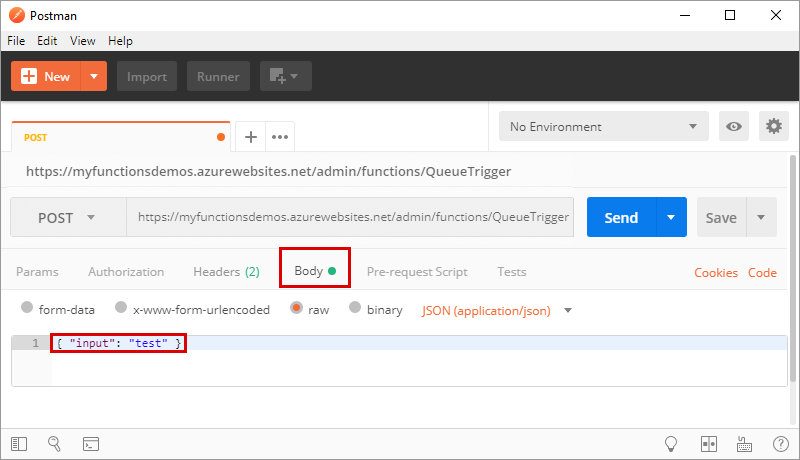Screen dimensions: 800x460
Task: Switch to the Tests tab
Action: coord(512,272)
